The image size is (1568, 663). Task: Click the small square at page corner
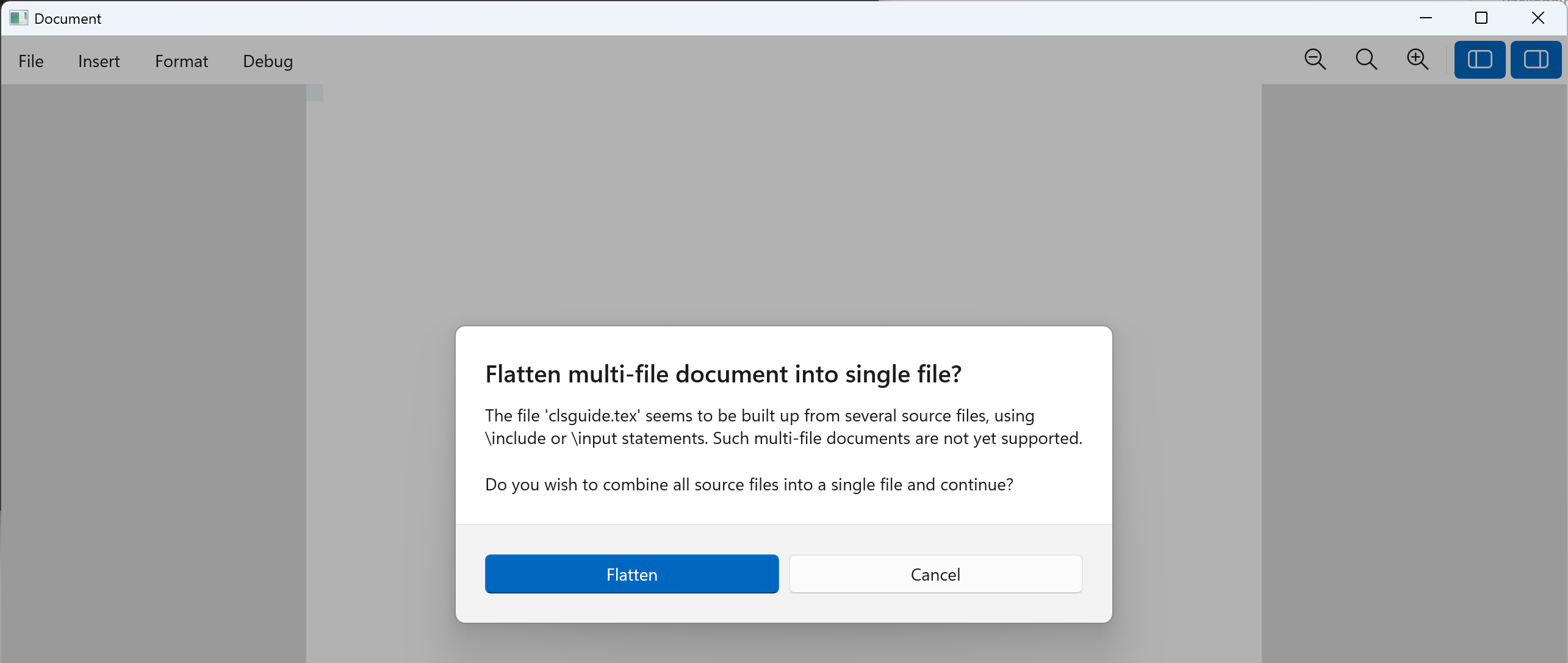pos(315,93)
